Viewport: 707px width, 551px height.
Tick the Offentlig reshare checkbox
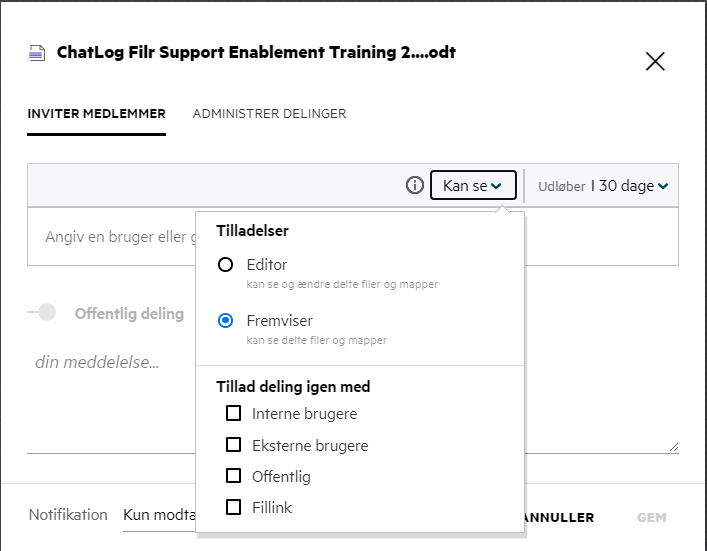click(x=234, y=476)
